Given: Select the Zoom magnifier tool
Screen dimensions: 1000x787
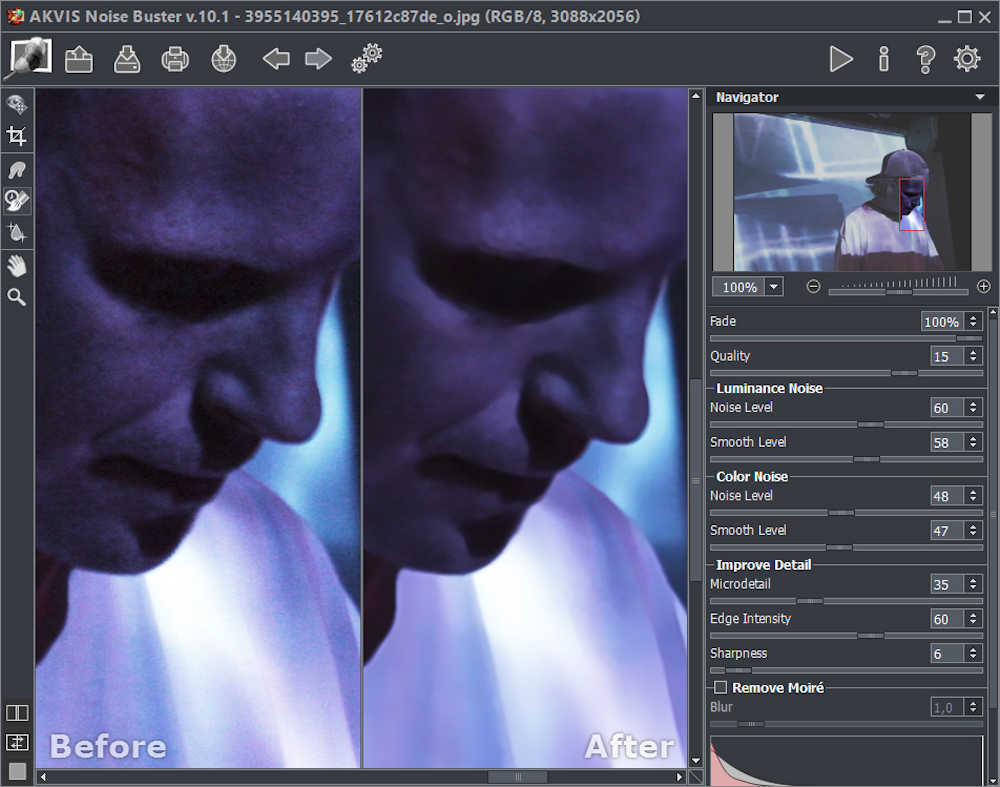Looking at the screenshot, I should pos(17,297).
